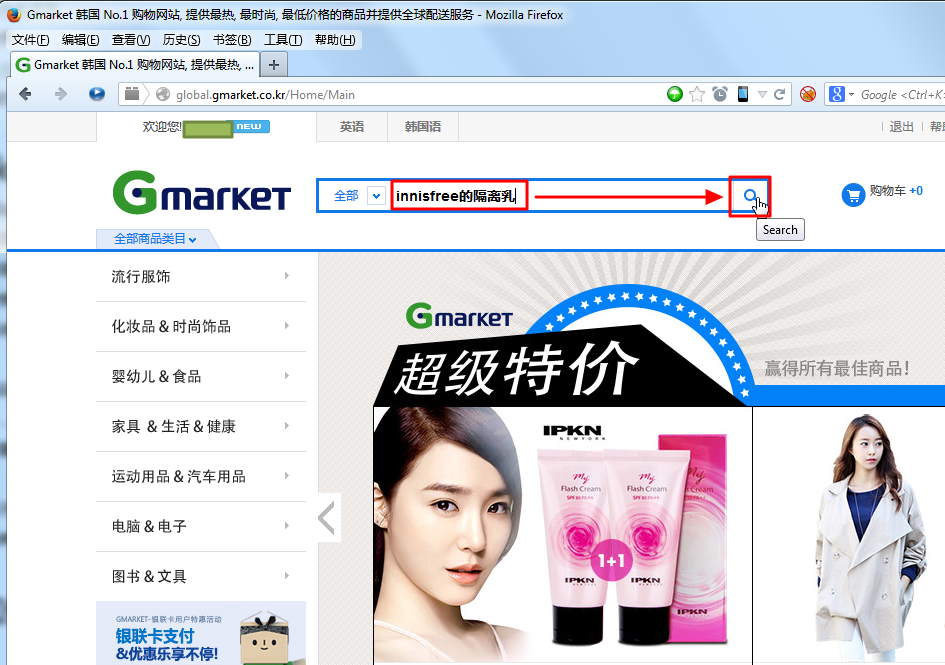This screenshot has width=945, height=665.
Task: Open the 婴幼儿 & 食品 category
Action: point(156,376)
